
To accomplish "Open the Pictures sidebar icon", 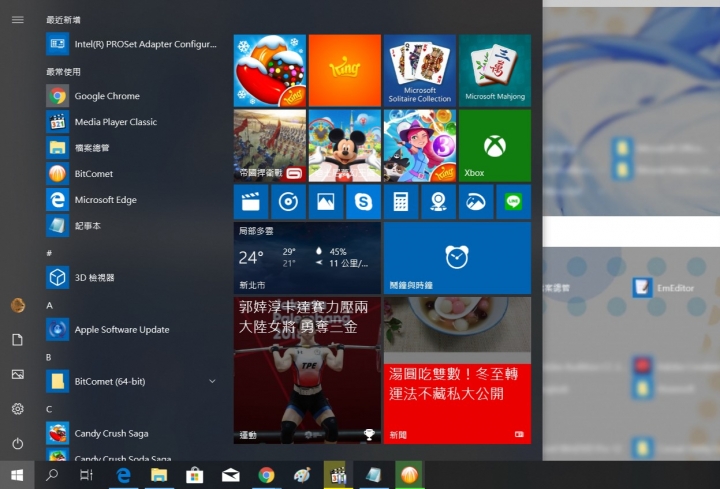I will (x=17, y=374).
